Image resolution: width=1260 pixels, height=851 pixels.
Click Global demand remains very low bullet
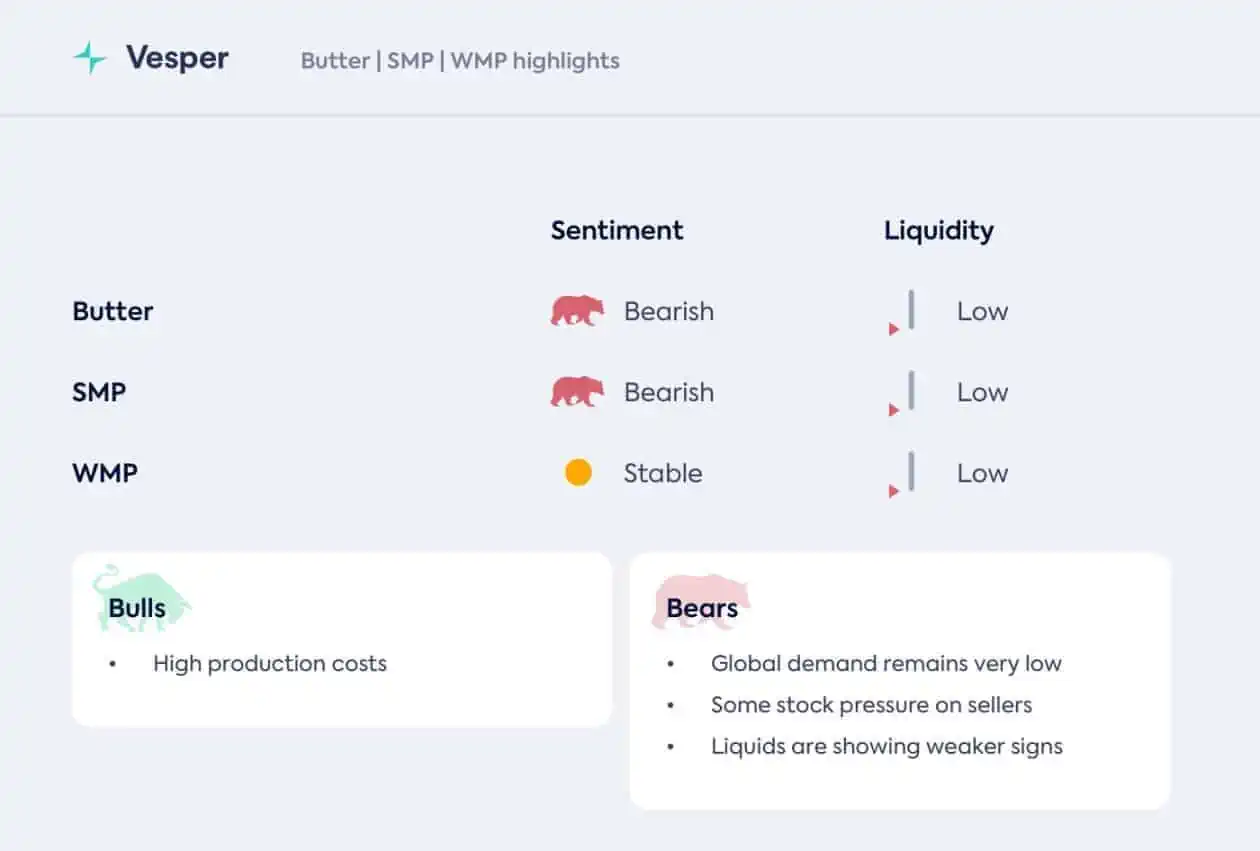886,663
